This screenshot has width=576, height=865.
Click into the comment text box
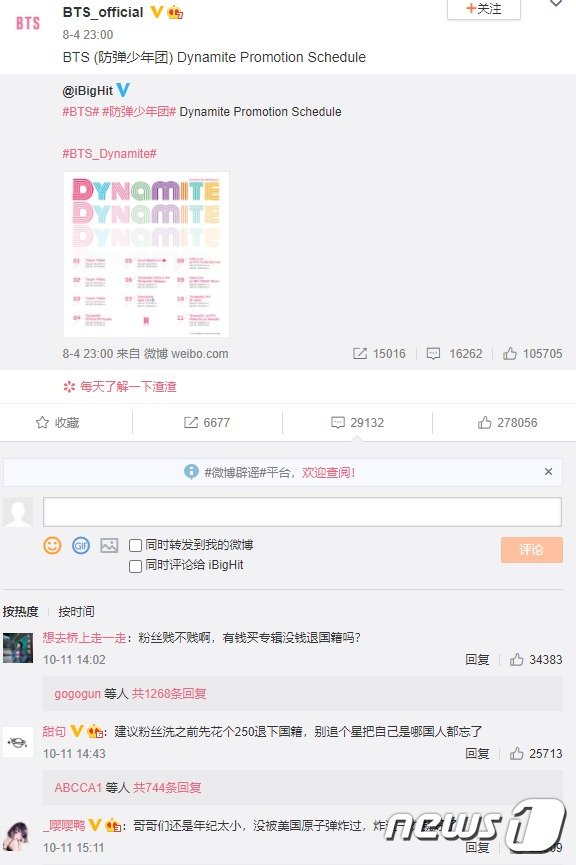302,511
